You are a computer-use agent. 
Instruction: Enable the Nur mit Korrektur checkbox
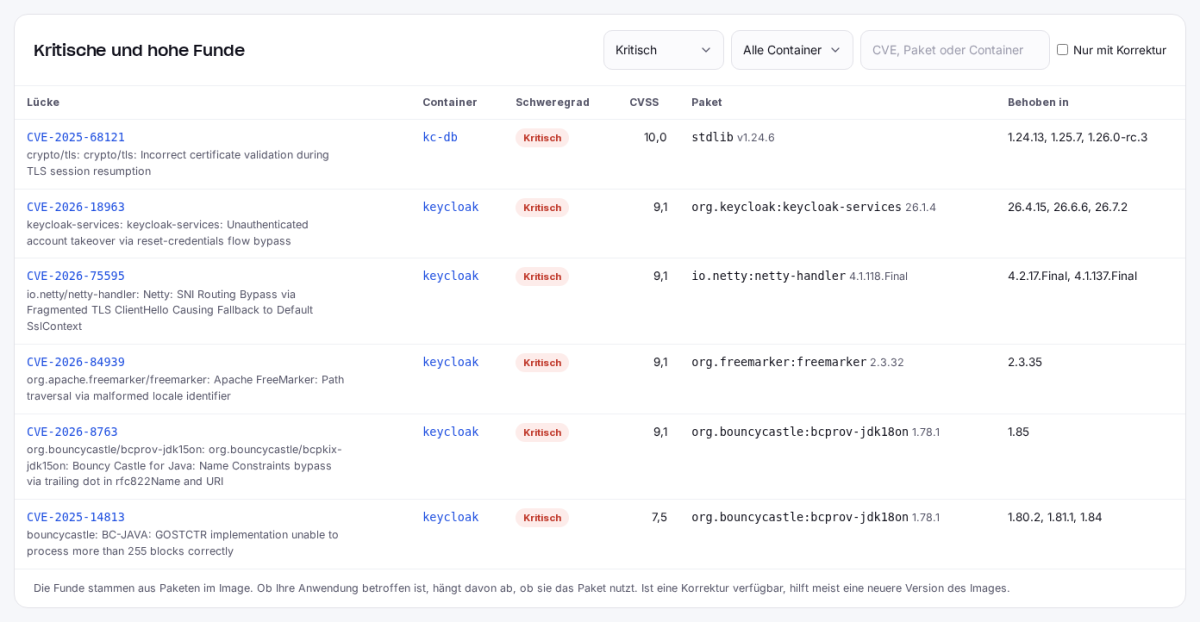click(x=1062, y=50)
